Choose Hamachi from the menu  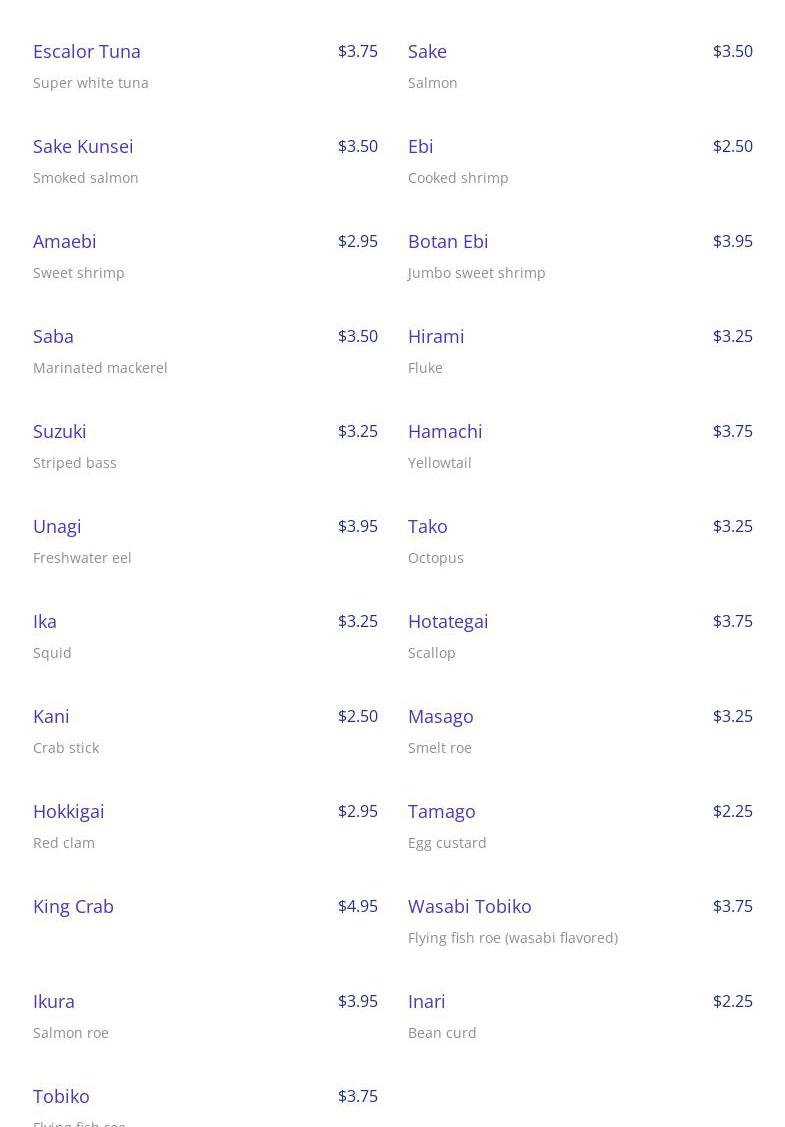[445, 431]
